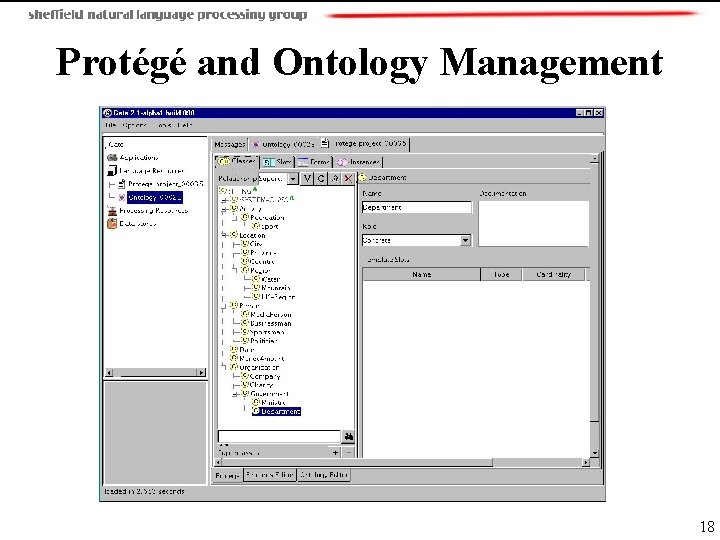Collapse the Activity tree node

224,209
